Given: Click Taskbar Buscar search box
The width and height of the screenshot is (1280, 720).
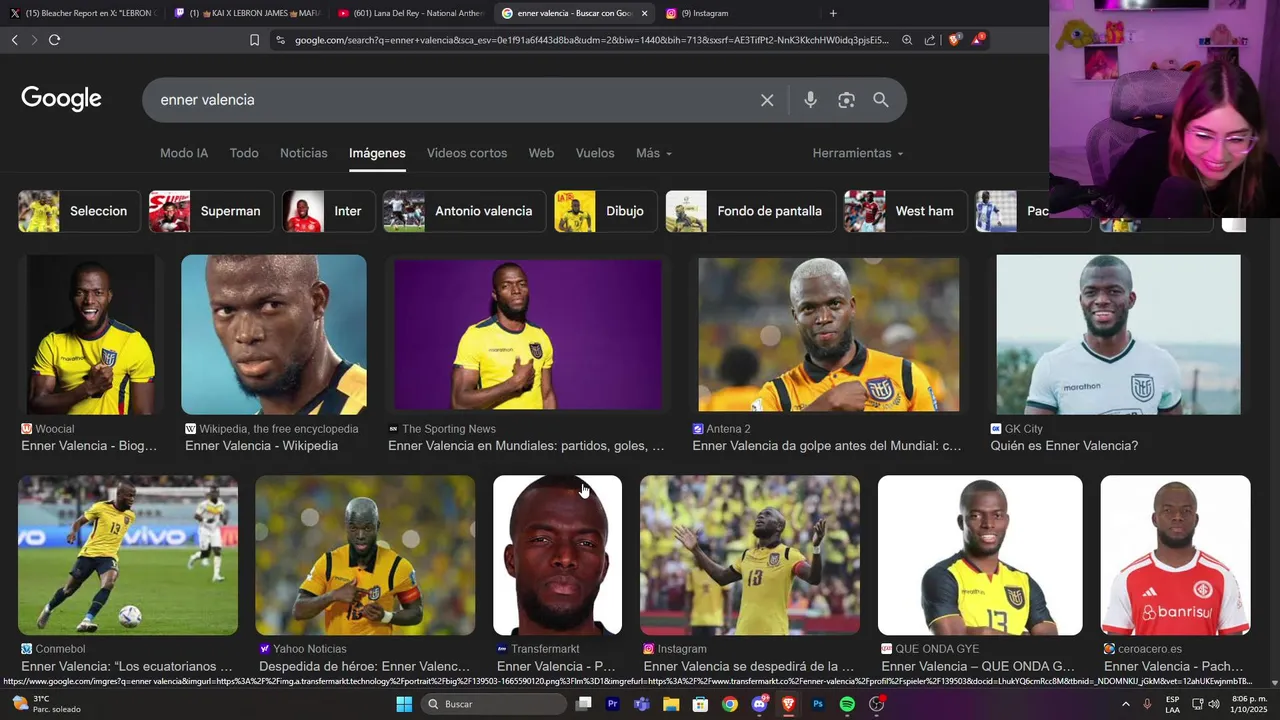Looking at the screenshot, I should coord(494,704).
